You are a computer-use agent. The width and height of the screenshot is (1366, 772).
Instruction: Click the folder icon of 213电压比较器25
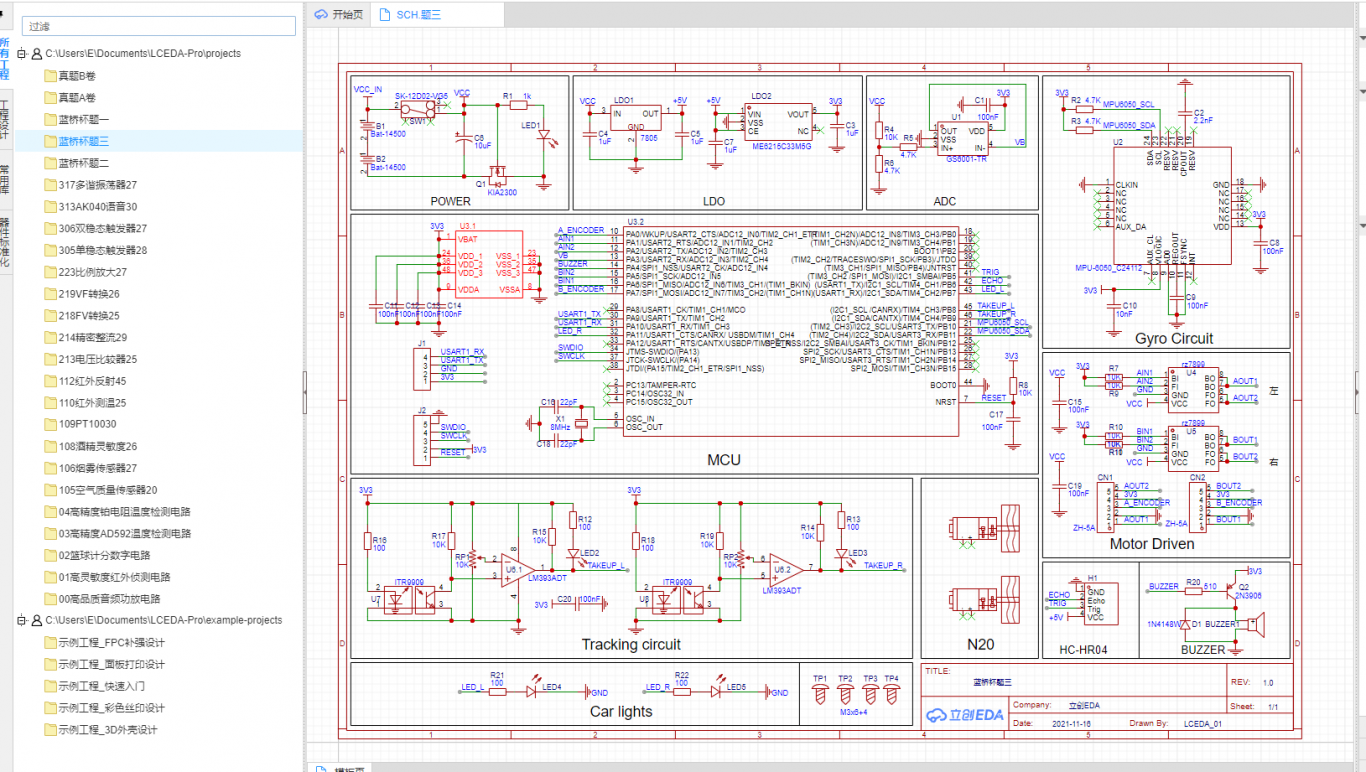(x=50, y=359)
